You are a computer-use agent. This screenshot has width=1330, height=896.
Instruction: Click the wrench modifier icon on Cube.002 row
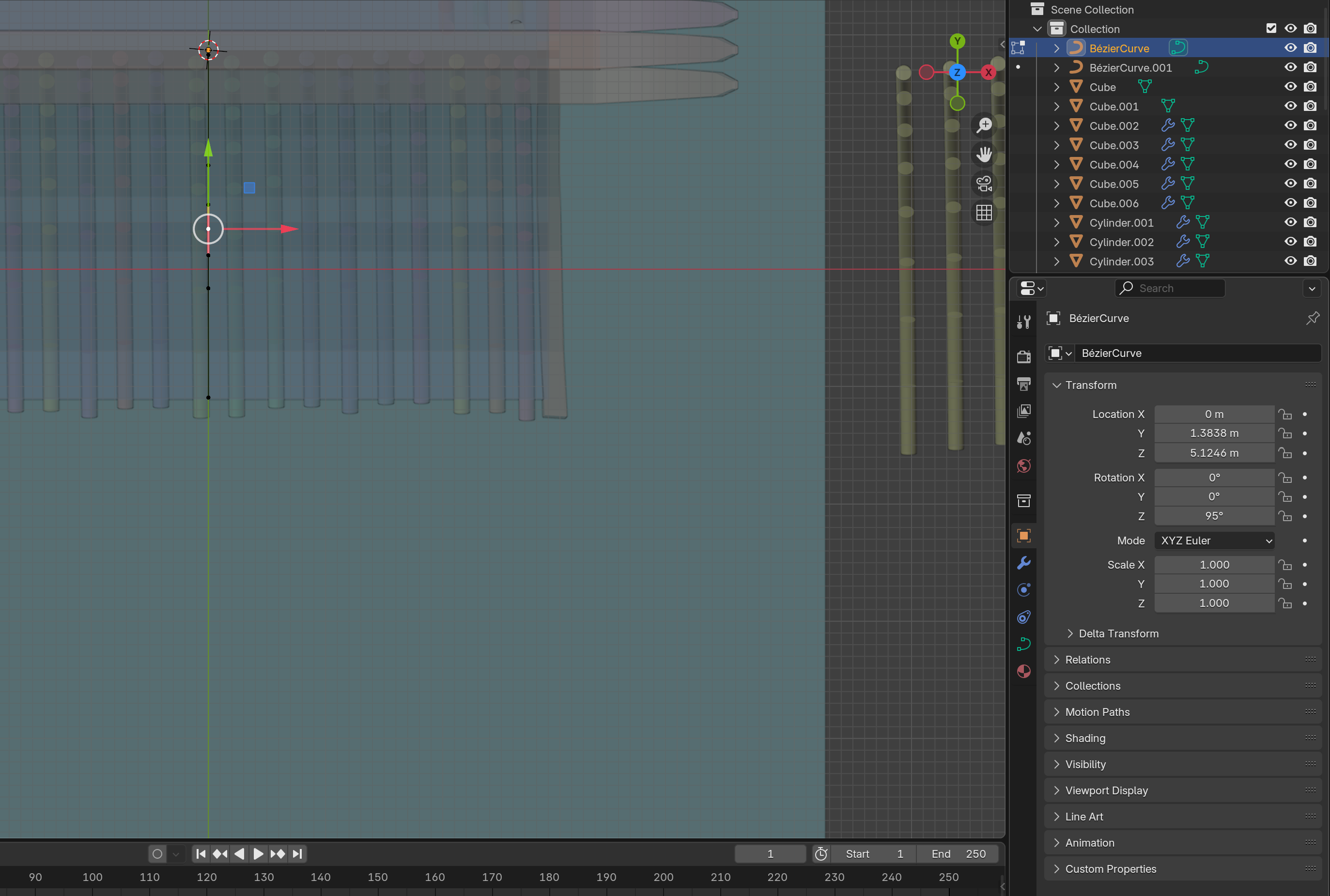1168,125
